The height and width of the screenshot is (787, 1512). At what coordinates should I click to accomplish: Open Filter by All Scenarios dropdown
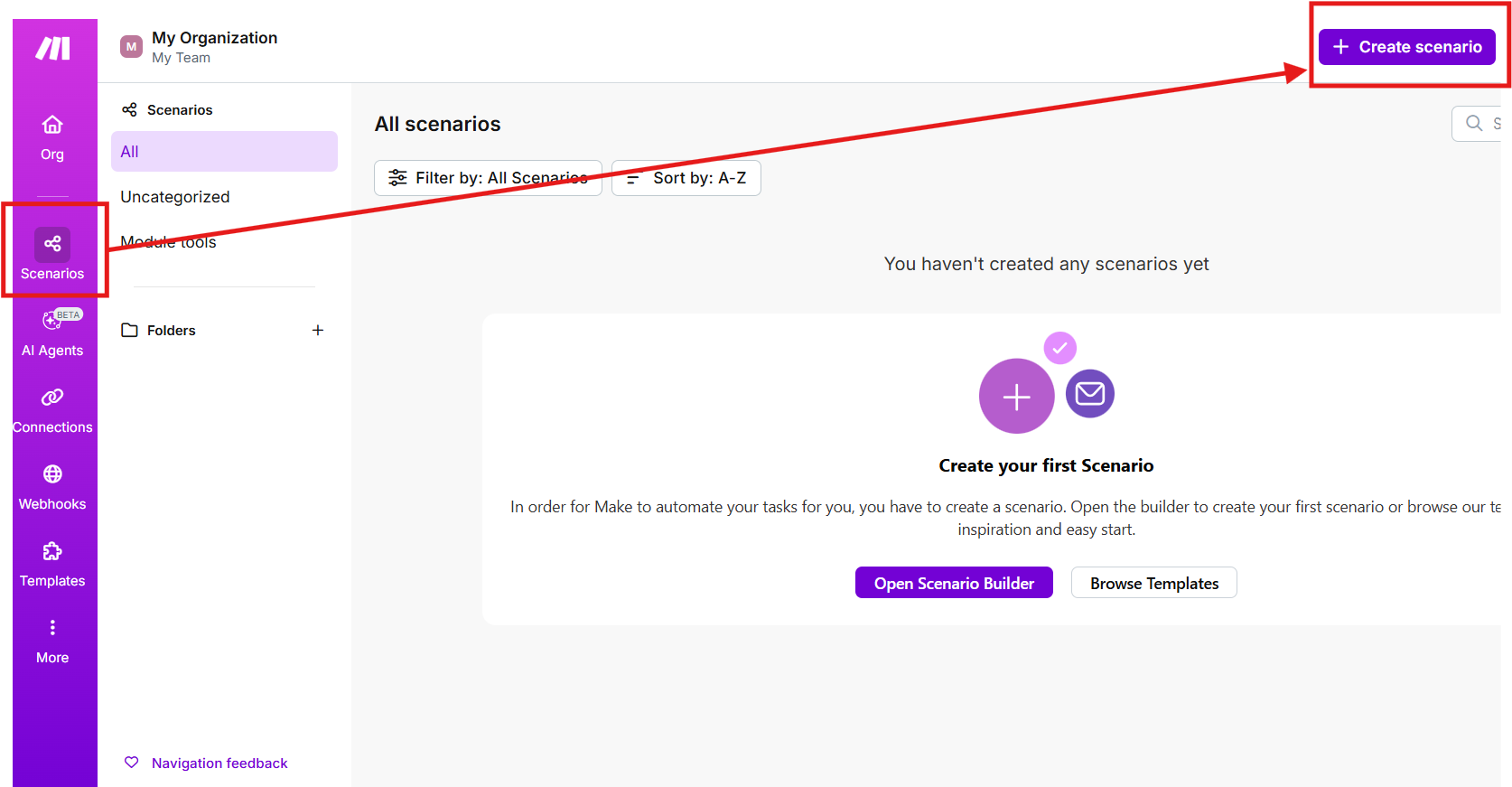point(488,178)
